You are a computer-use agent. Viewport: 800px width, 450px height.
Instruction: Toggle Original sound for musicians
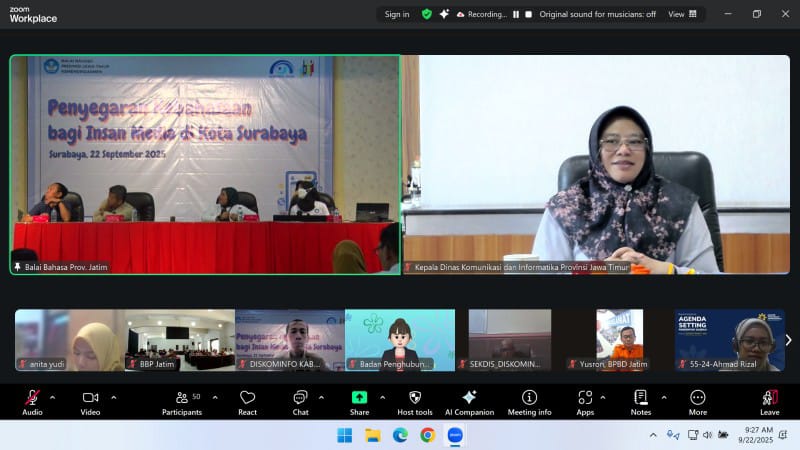(x=597, y=14)
